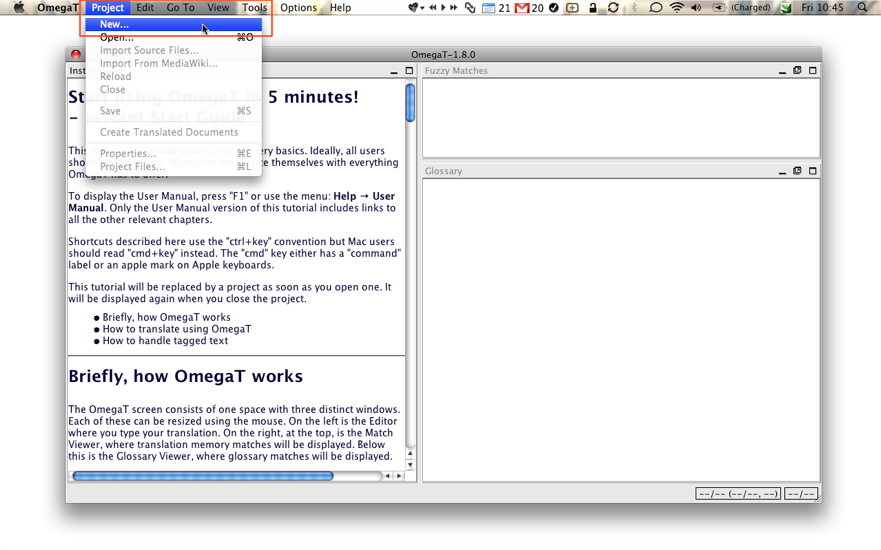Open Spotlight search magnifier icon

pos(862,7)
